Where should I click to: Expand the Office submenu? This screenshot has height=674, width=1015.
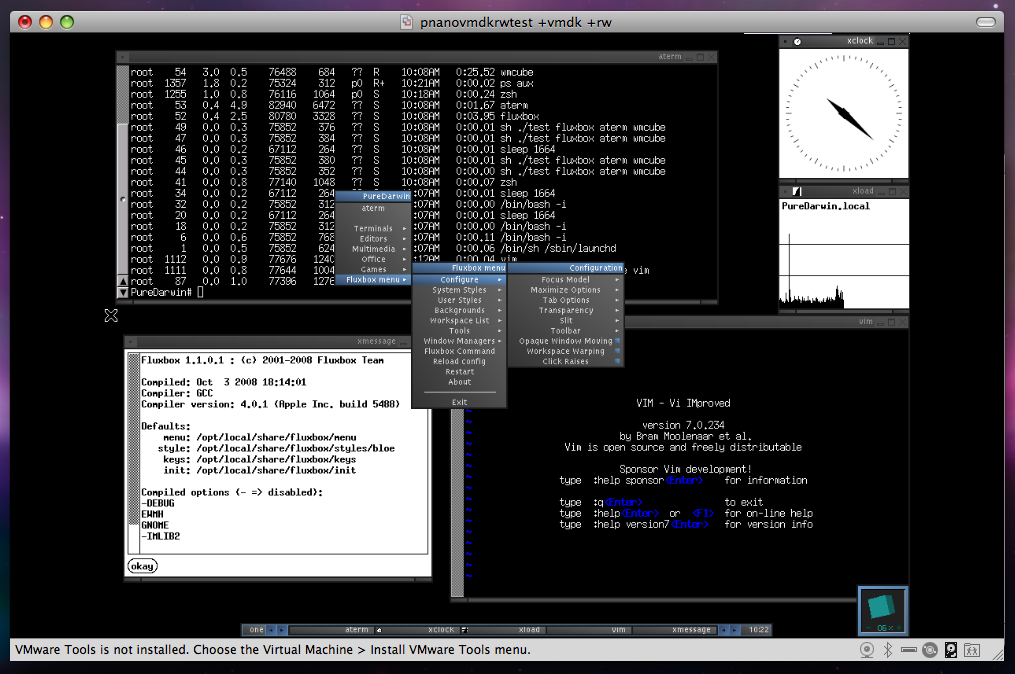pos(374,259)
